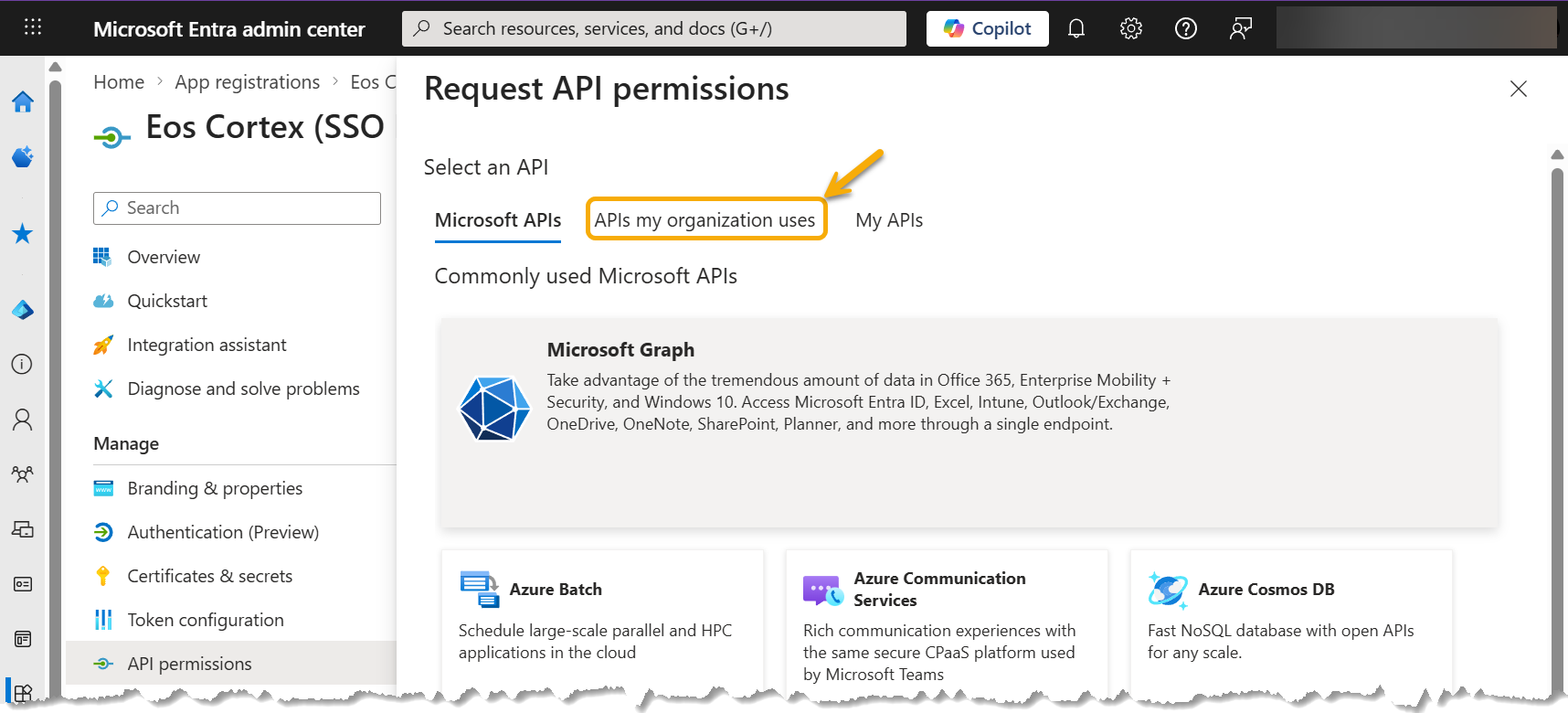This screenshot has width=1568, height=713.
Task: Open the help question mark icon
Action: coord(1186,28)
